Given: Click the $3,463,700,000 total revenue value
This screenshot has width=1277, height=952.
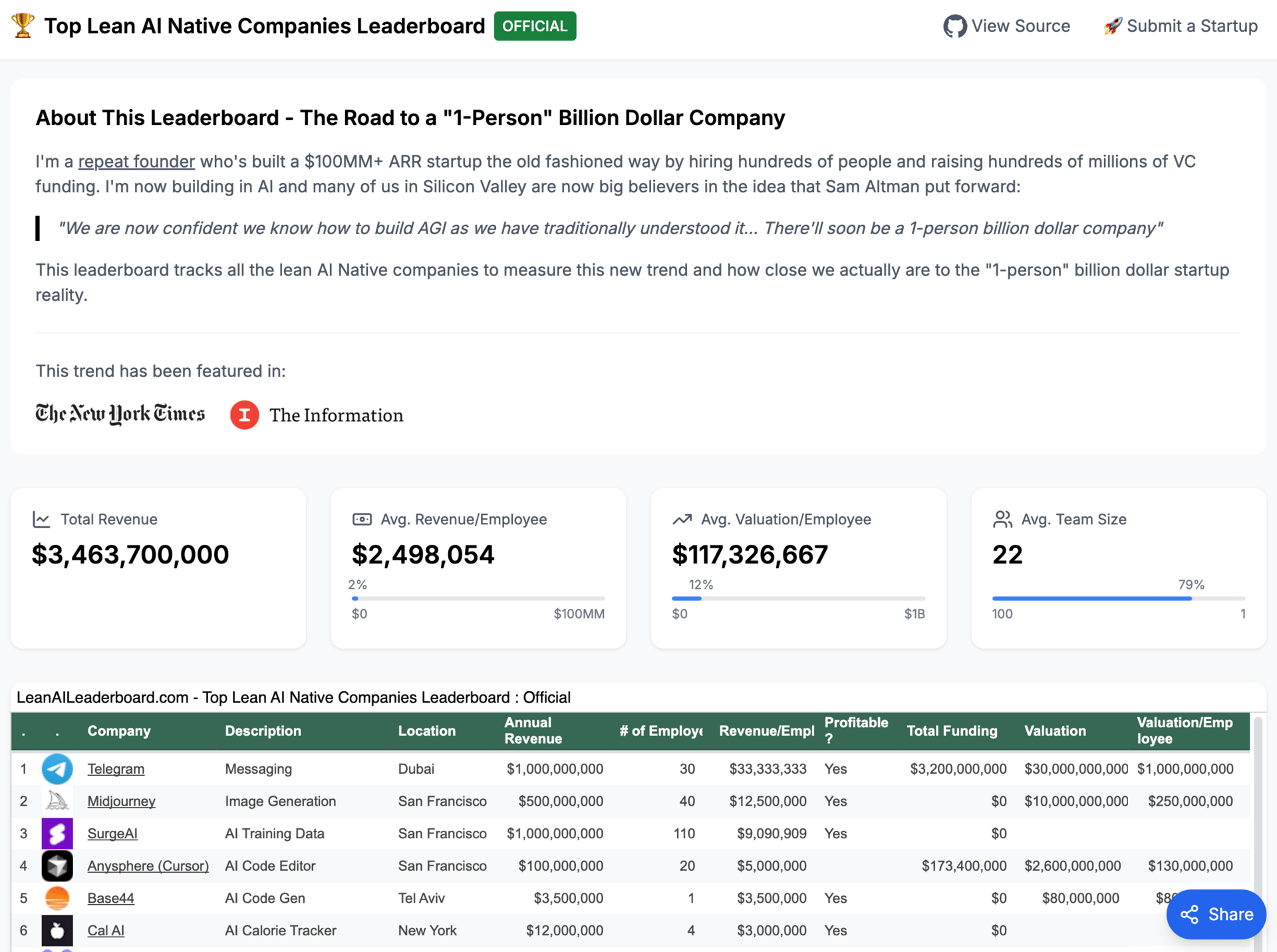Looking at the screenshot, I should point(130,554).
